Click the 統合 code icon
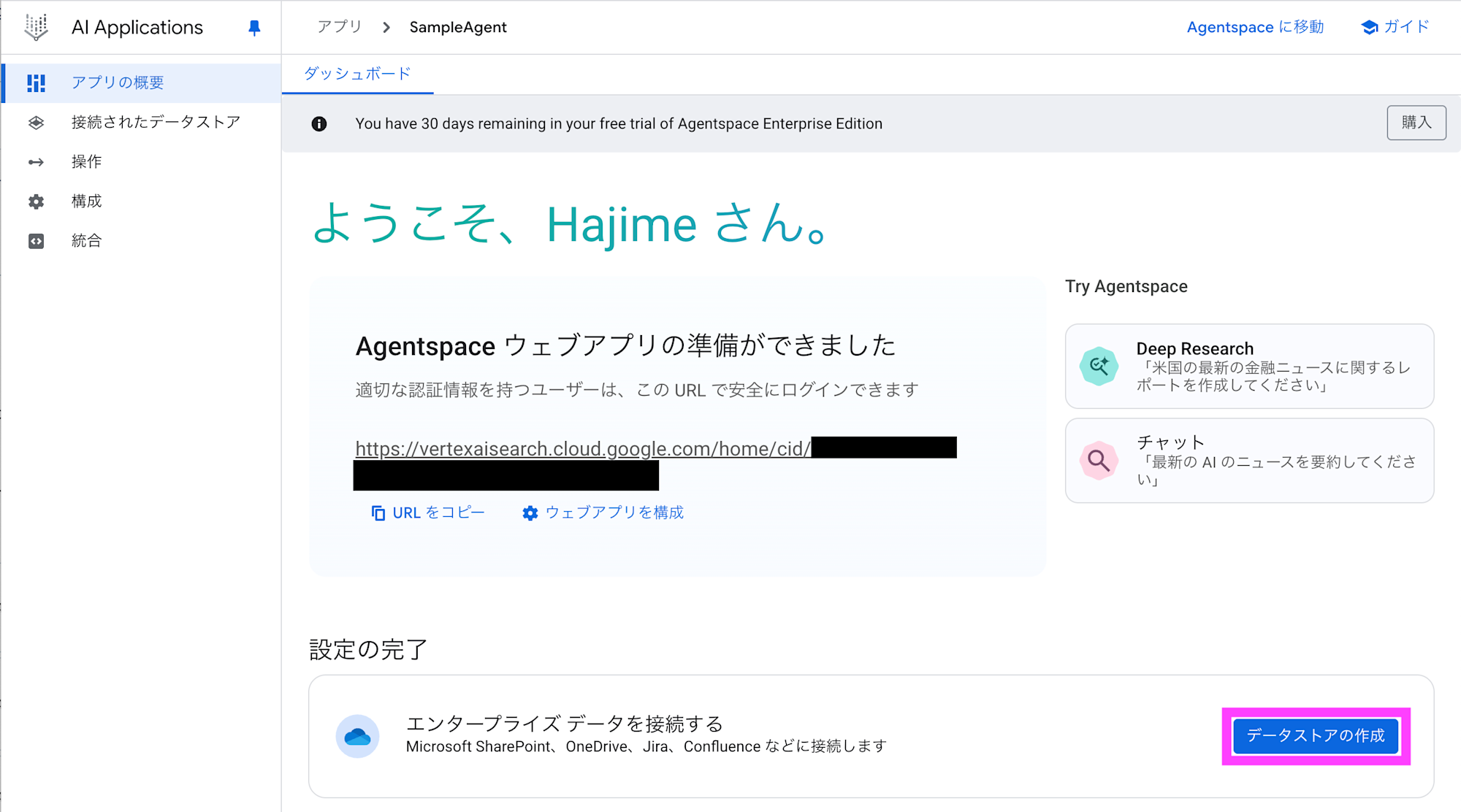 click(x=36, y=241)
